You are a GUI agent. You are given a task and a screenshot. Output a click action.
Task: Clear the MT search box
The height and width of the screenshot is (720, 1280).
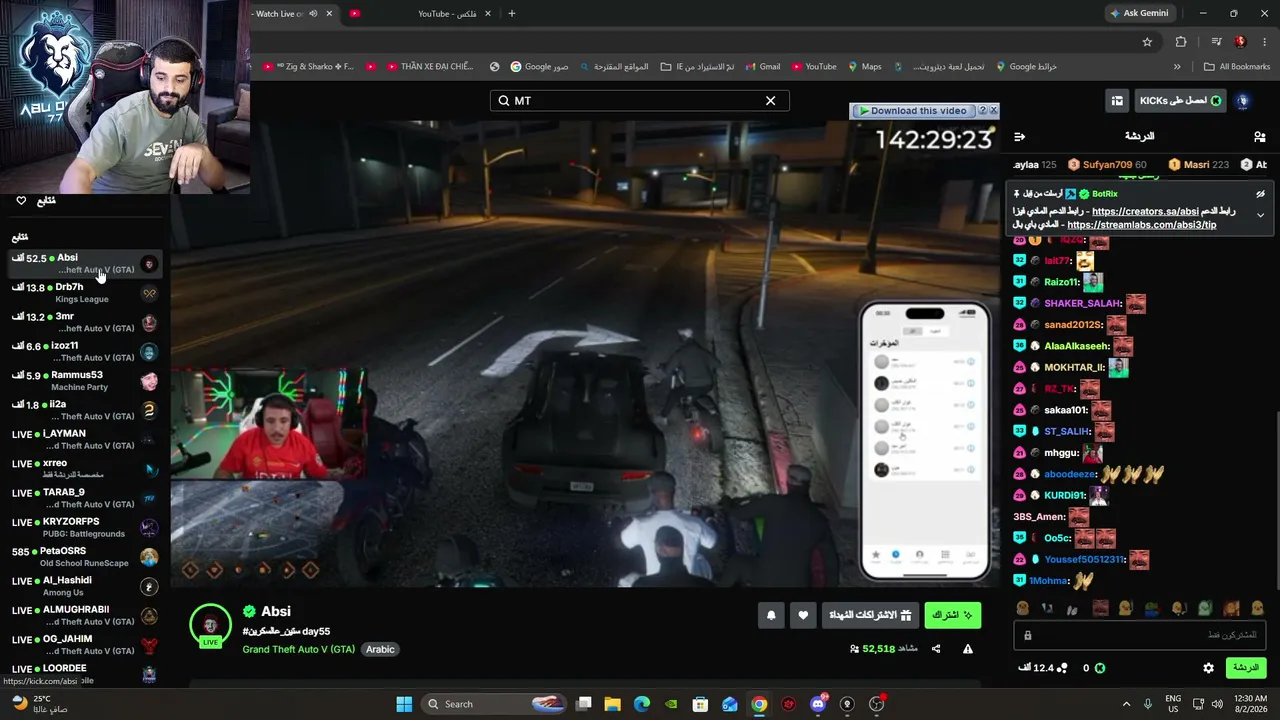click(770, 101)
